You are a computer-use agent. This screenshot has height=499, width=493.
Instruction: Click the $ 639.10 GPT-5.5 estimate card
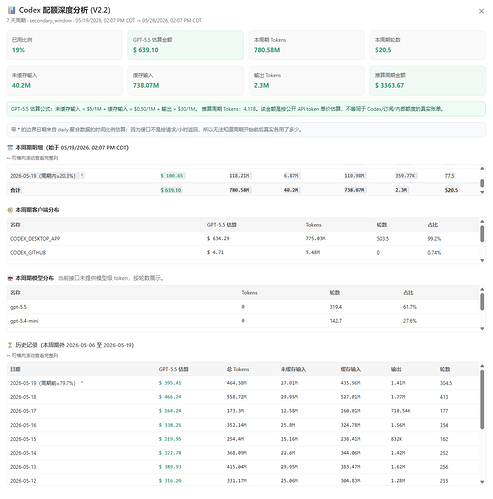coord(185,45)
